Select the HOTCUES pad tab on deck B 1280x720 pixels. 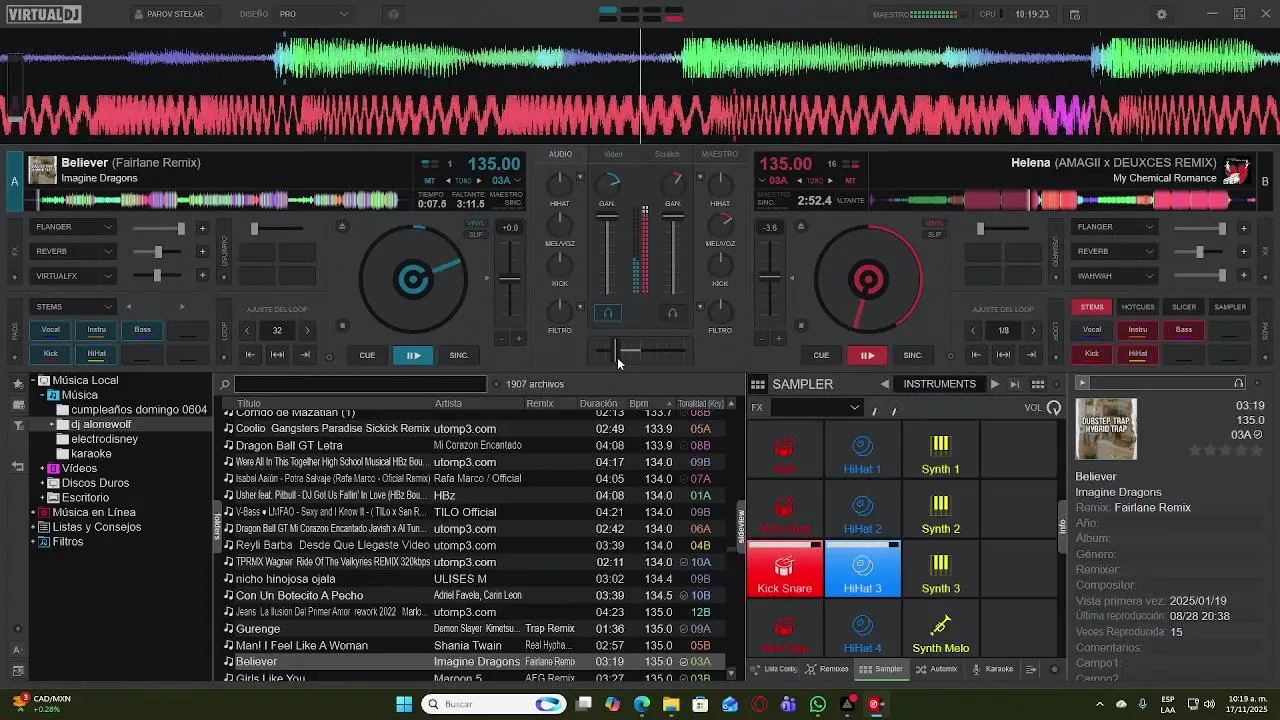[x=1138, y=307]
